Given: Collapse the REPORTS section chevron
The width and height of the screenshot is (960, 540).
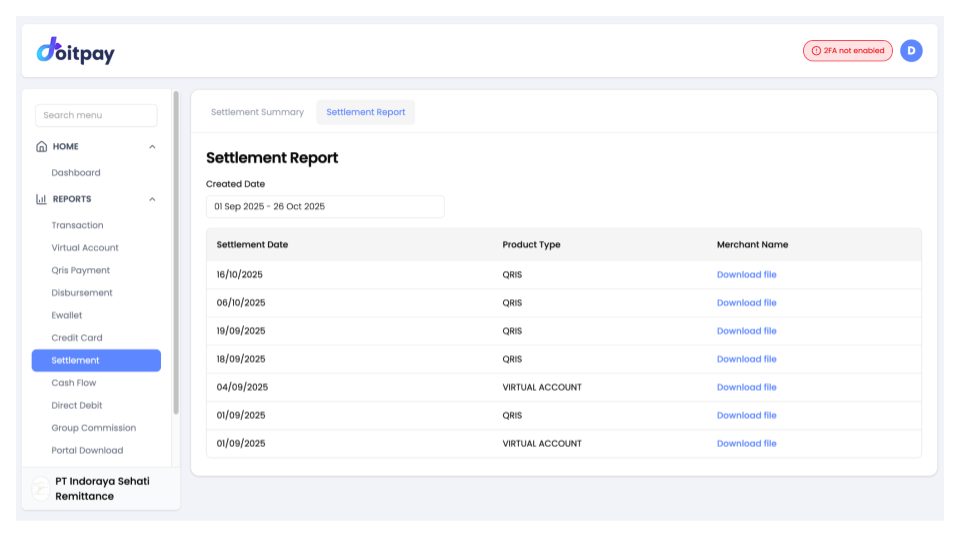Looking at the screenshot, I should click(152, 200).
